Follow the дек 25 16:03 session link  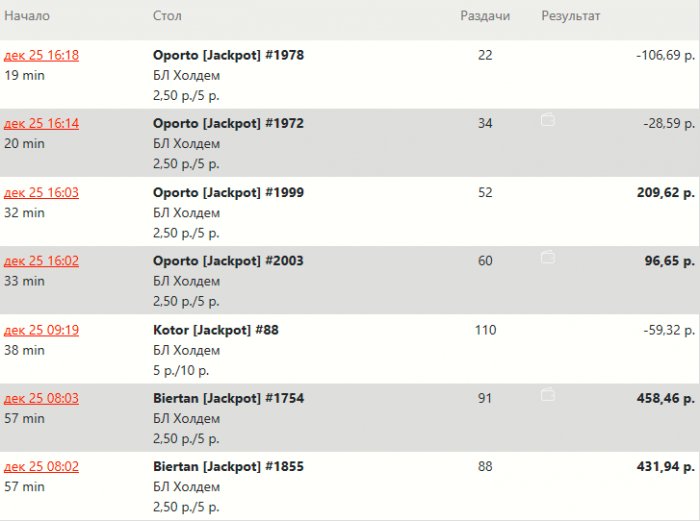(x=42, y=192)
